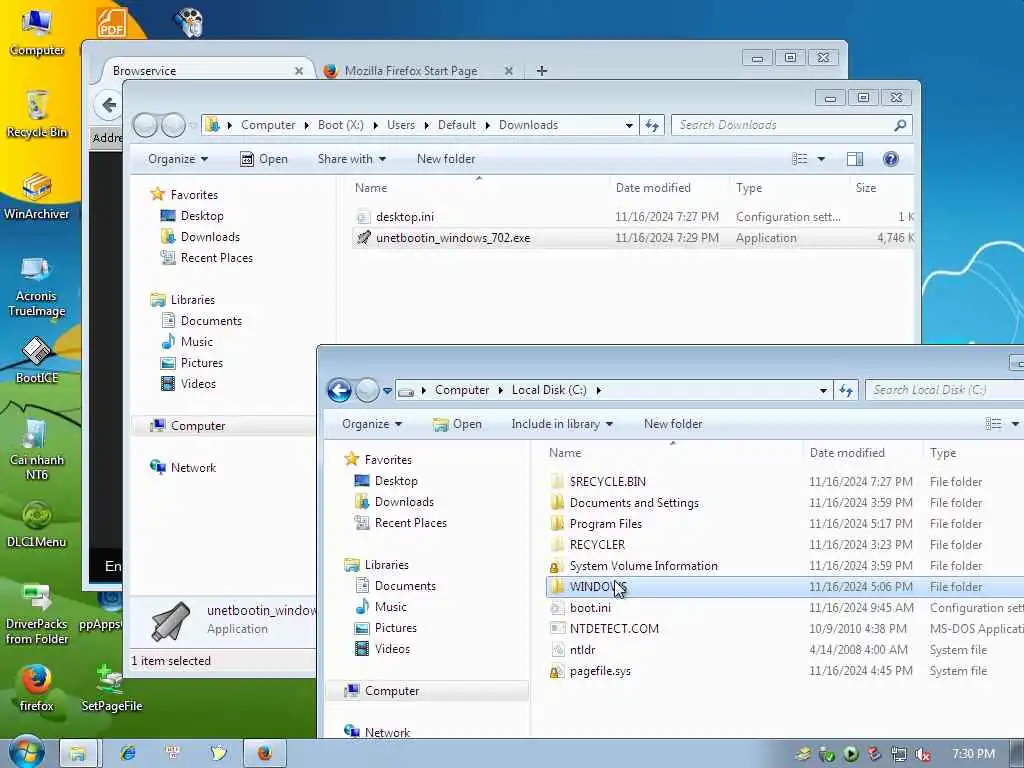Open recent pages arrow in Local Disk window

(x=387, y=391)
